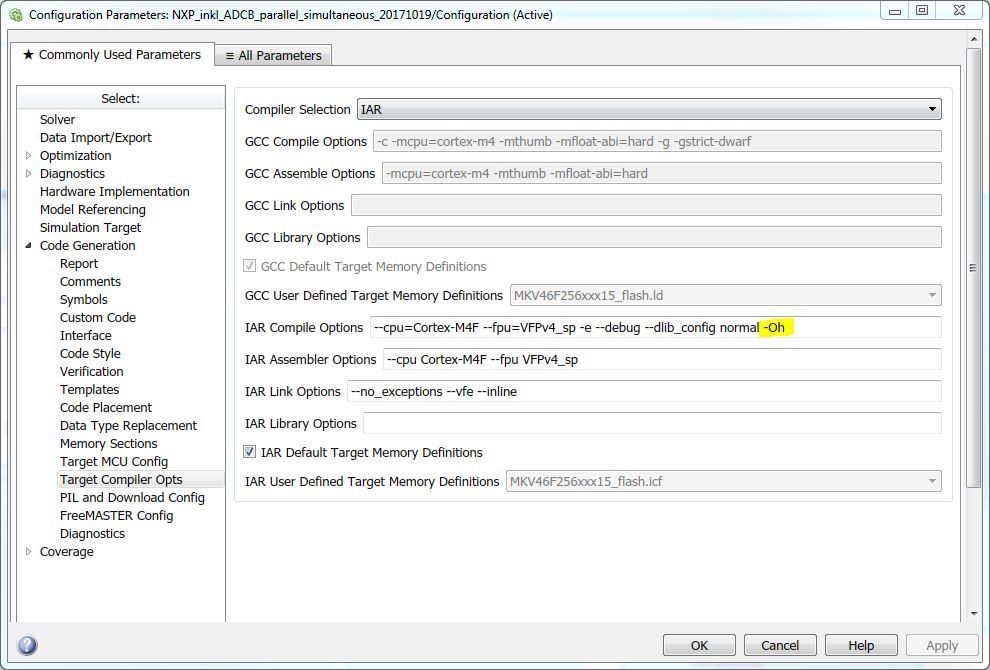990x670 pixels.
Task: Select Hardware Implementation in the tree
Action: [x=114, y=191]
